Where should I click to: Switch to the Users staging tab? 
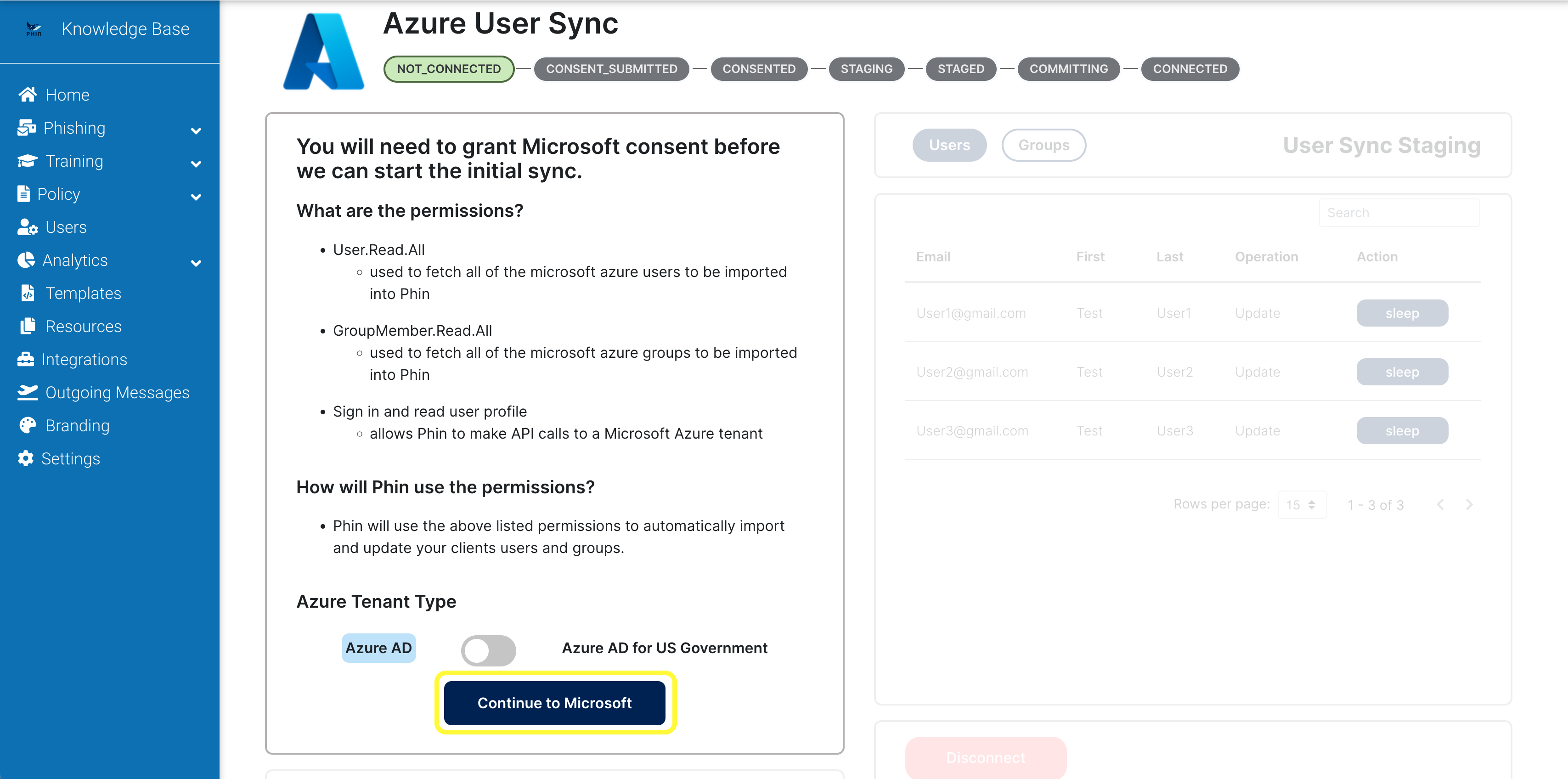pyautogui.click(x=949, y=145)
